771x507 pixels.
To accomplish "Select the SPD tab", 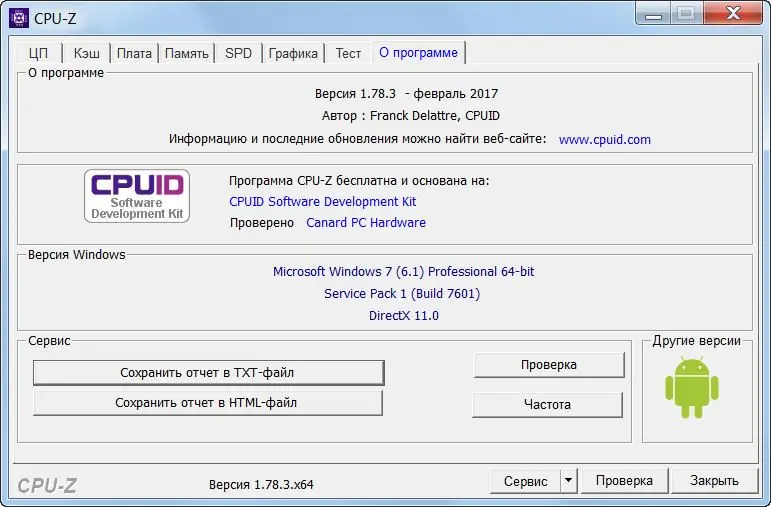I will coord(238,53).
